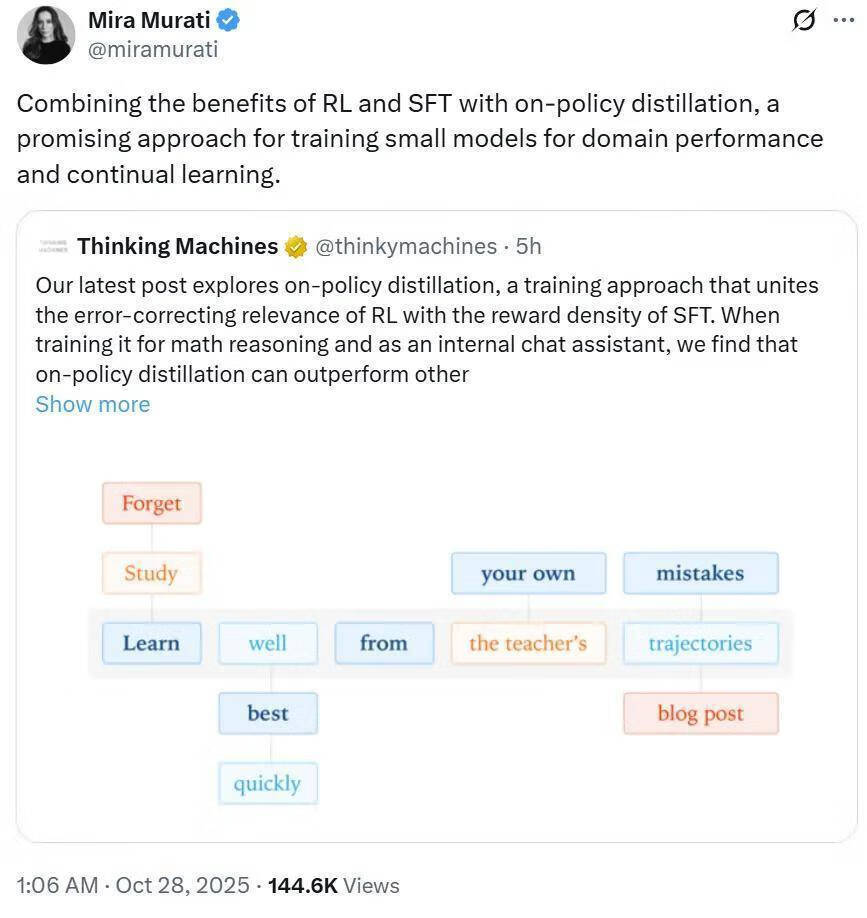Click the main tweet text body
Viewport: 867px width, 918px height.
(420, 139)
